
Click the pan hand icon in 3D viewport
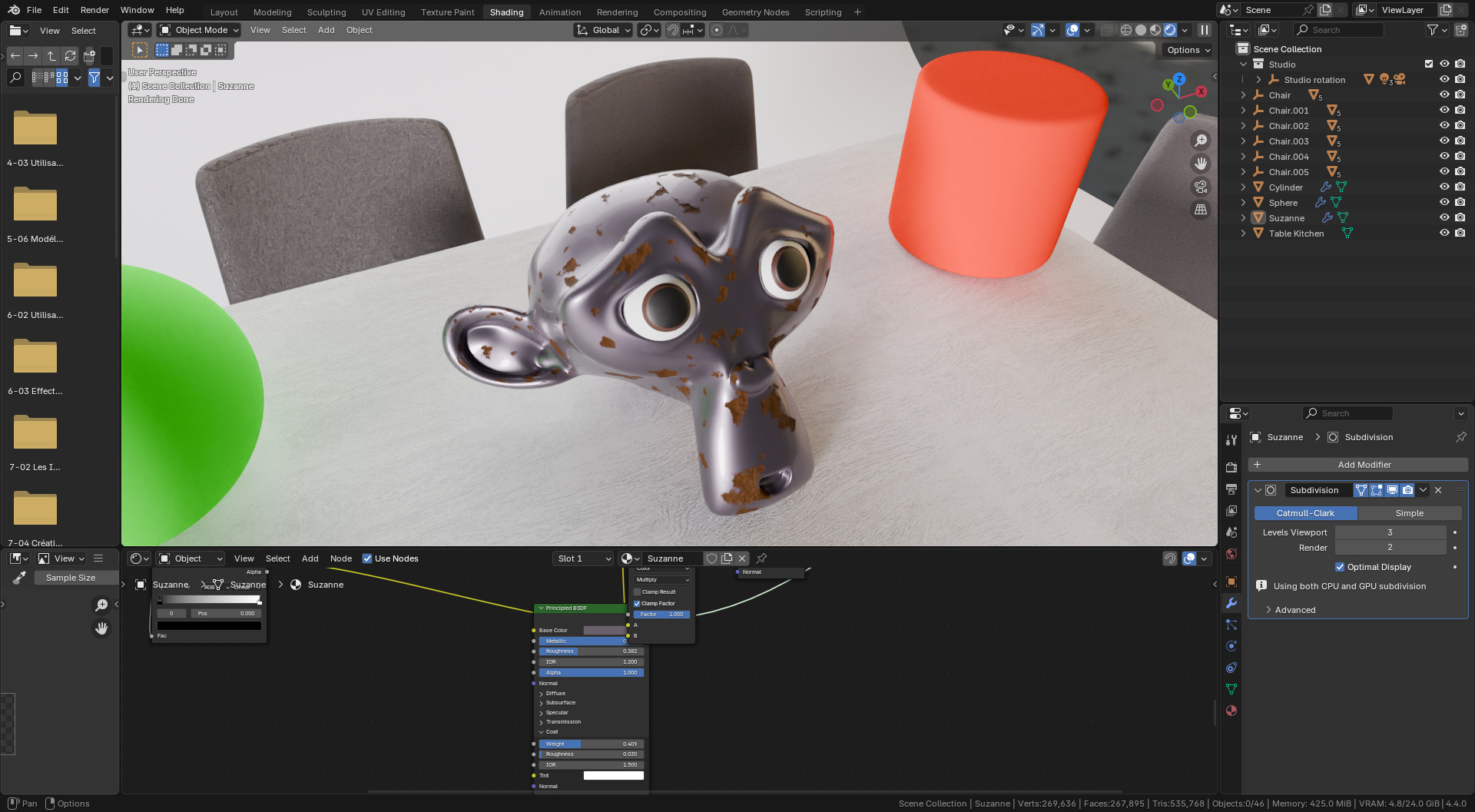(x=1201, y=164)
